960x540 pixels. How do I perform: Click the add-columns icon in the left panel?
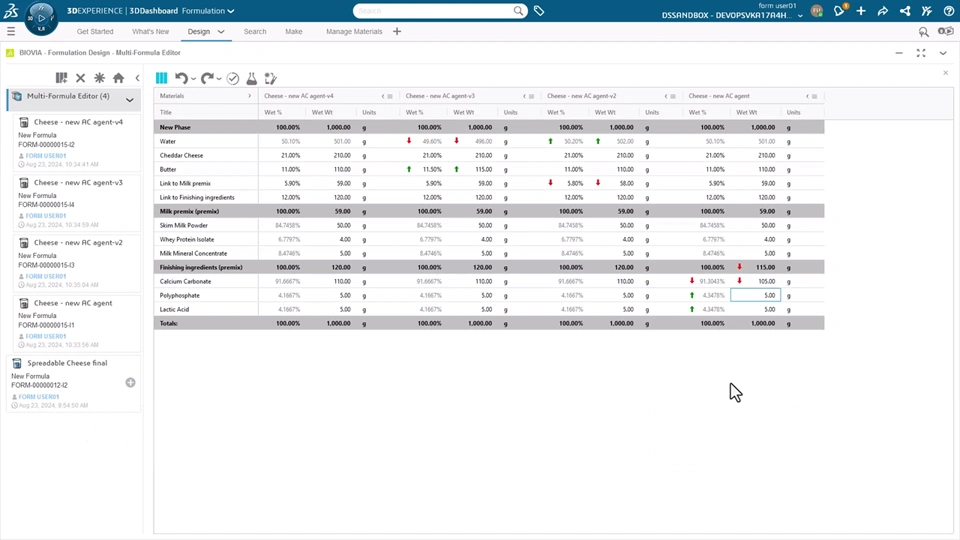point(61,78)
